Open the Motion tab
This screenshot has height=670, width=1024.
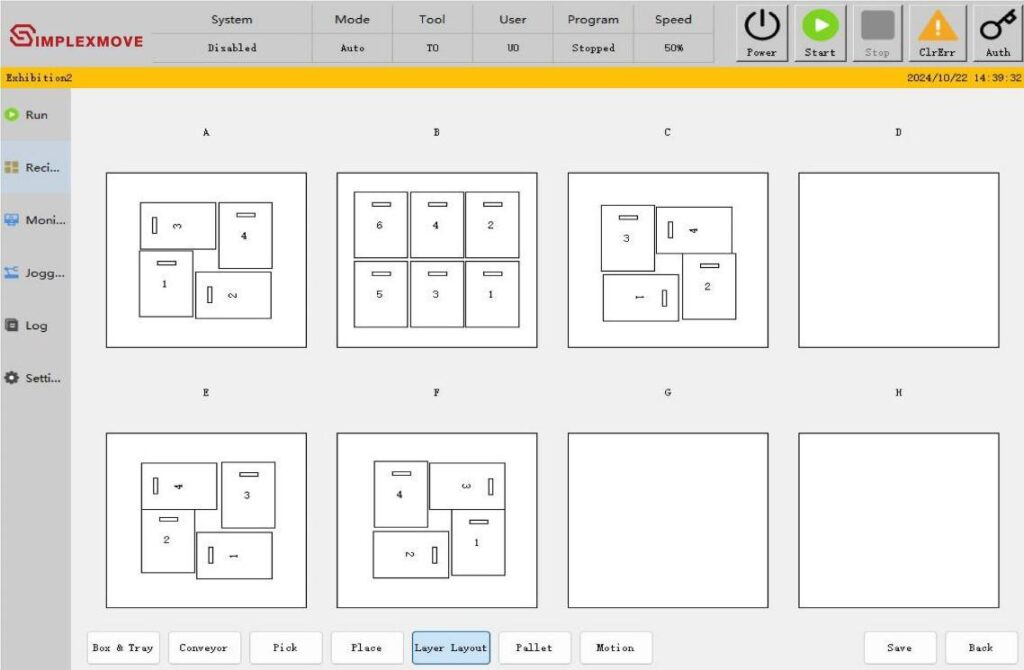[615, 648]
